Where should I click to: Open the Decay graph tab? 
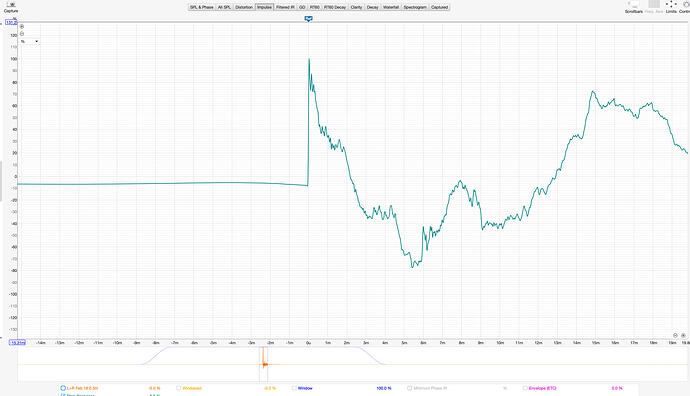pyautogui.click(x=373, y=7)
